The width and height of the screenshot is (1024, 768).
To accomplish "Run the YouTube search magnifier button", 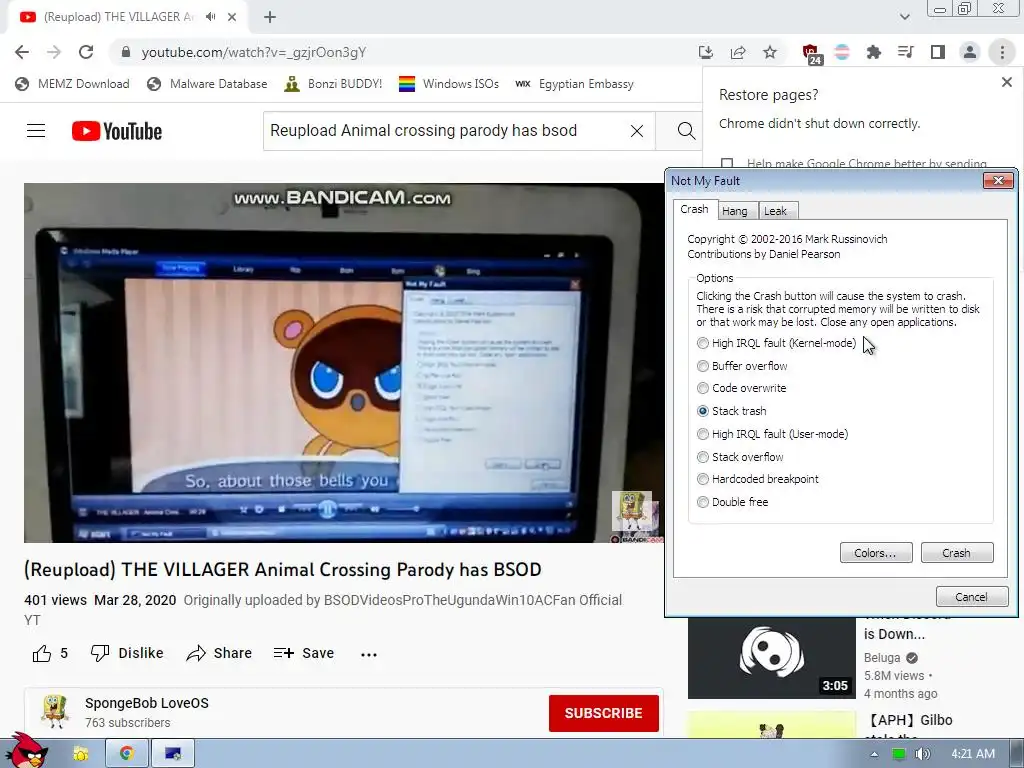I will [x=686, y=131].
